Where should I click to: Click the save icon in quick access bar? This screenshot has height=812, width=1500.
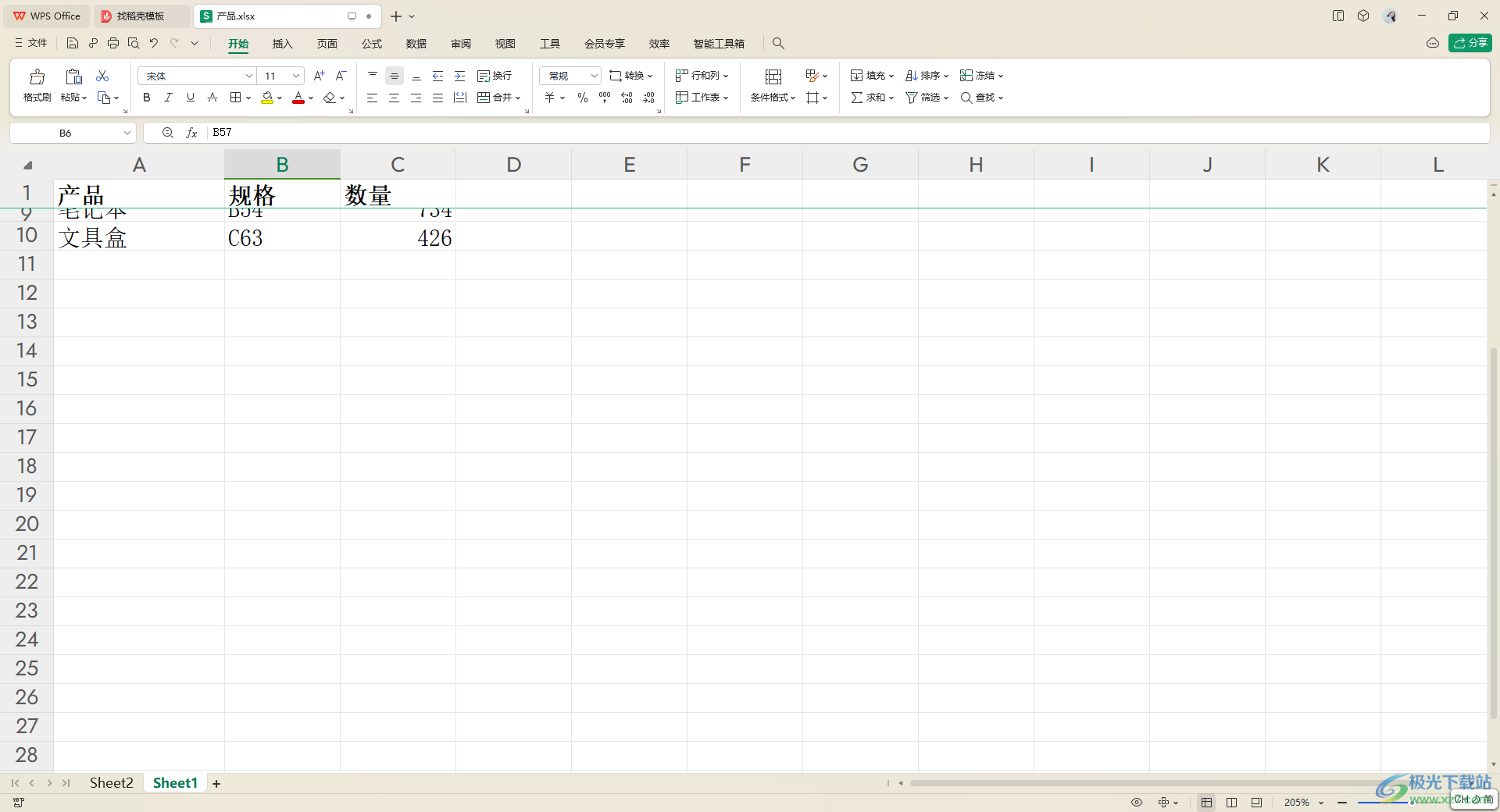click(x=73, y=43)
